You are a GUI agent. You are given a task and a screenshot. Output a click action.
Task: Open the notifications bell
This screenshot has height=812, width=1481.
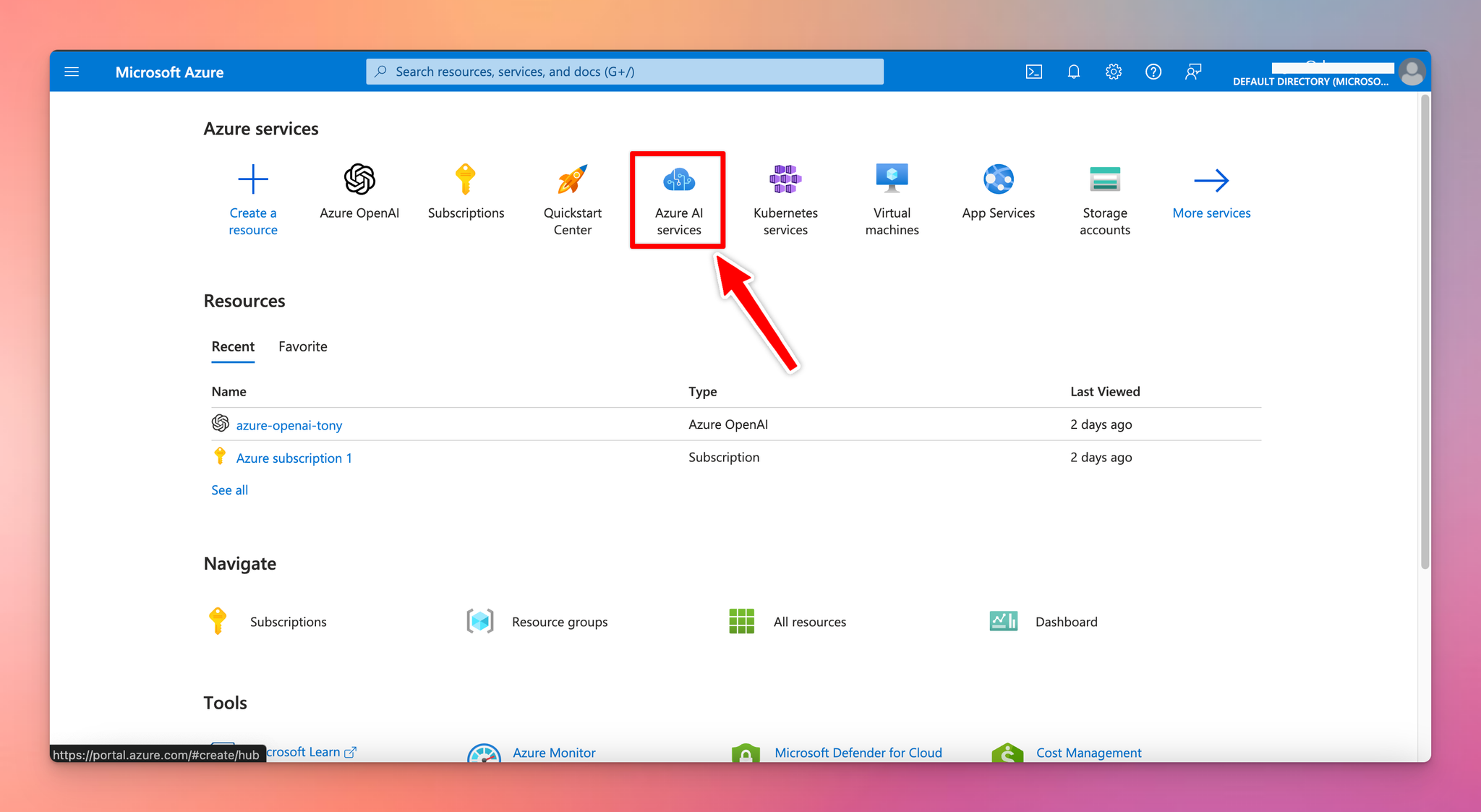click(x=1074, y=72)
